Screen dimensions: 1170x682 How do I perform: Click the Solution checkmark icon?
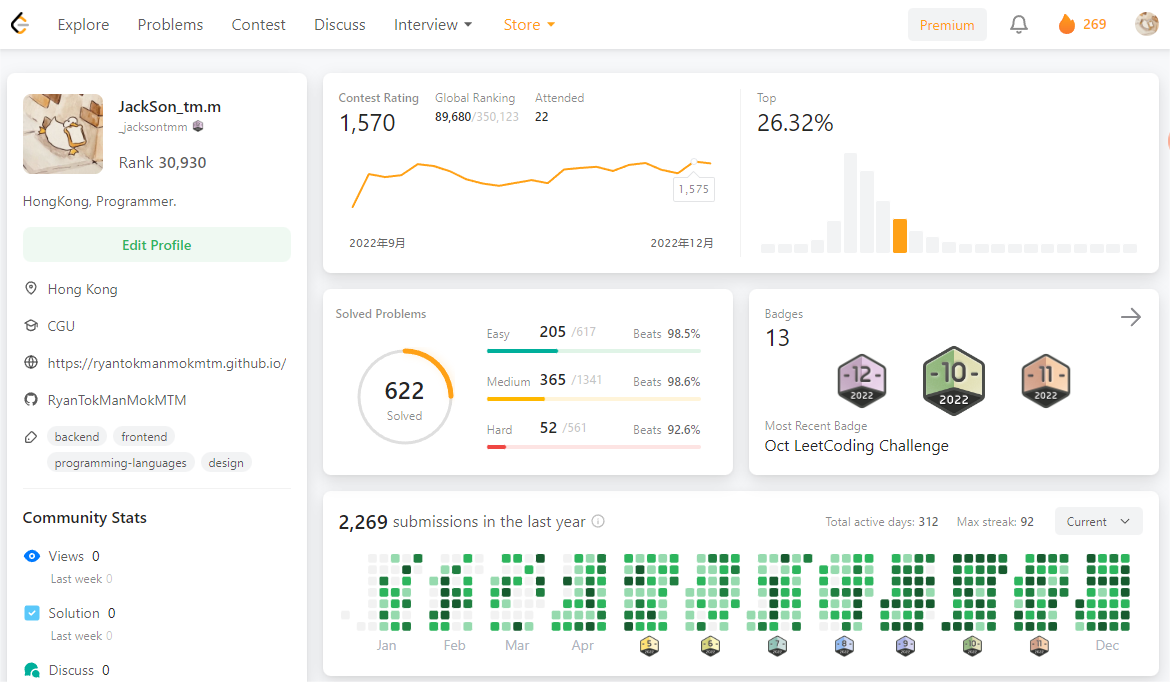[32, 613]
